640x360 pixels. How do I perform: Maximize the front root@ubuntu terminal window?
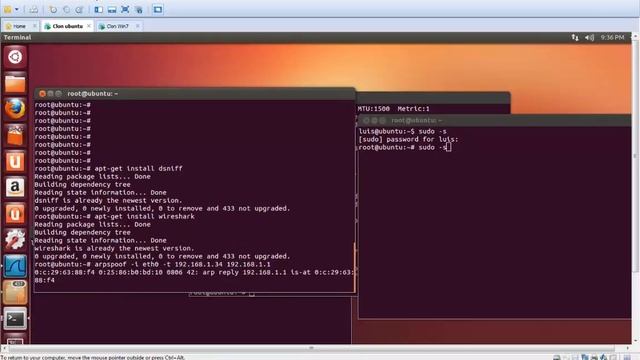(x=58, y=94)
